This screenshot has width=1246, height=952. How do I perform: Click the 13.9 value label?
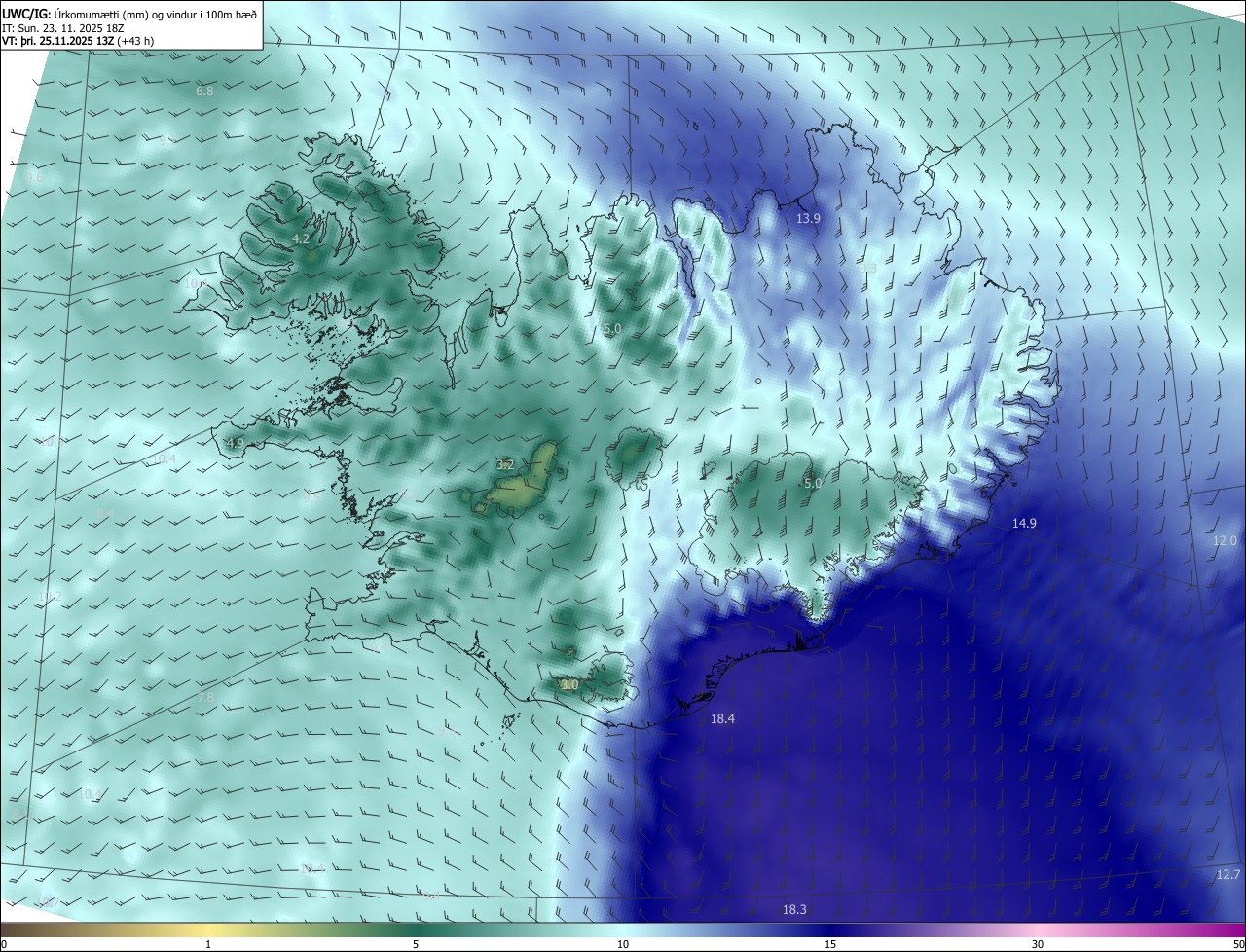click(x=808, y=219)
